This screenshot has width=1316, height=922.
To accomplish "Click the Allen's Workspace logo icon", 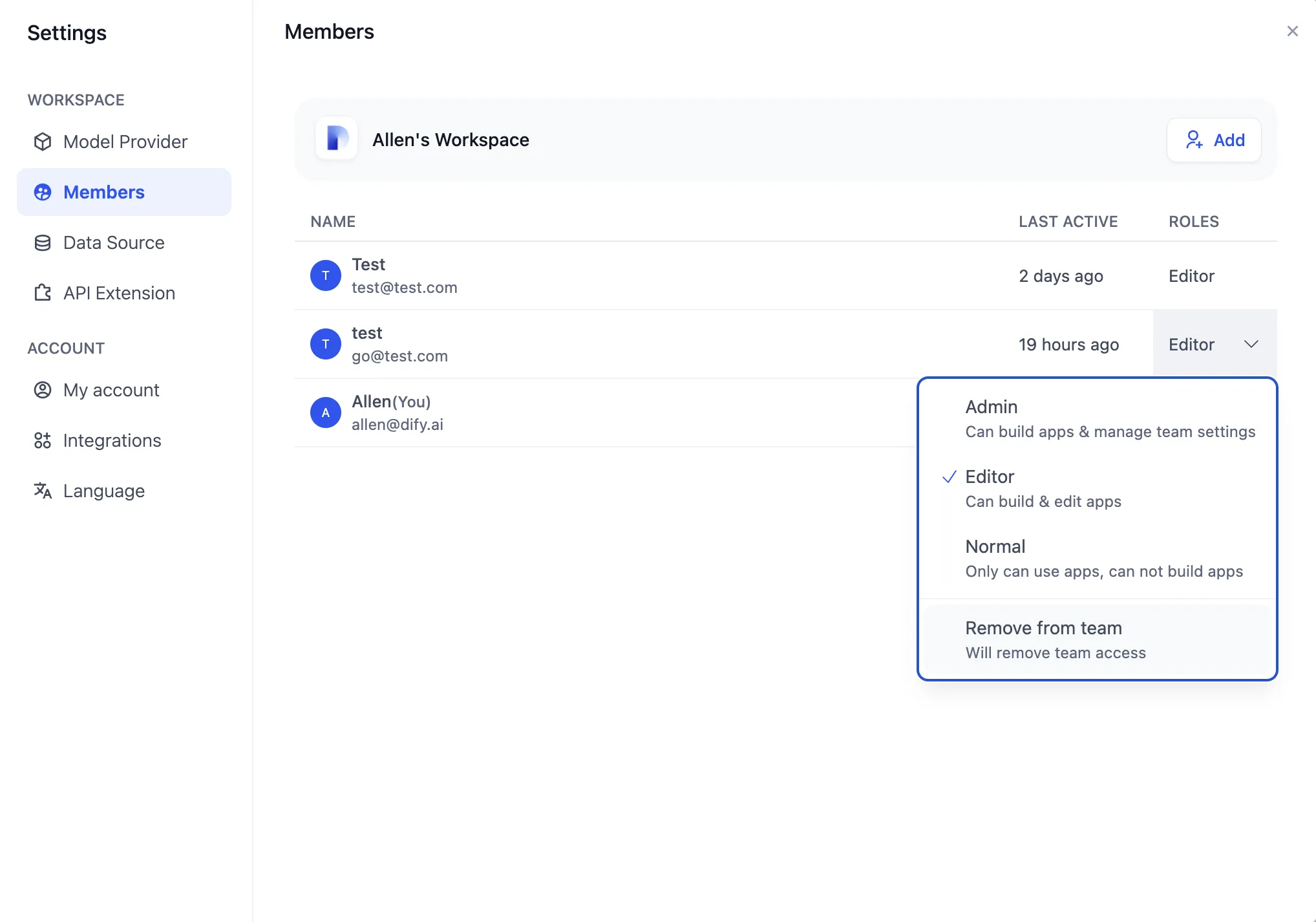I will (336, 138).
